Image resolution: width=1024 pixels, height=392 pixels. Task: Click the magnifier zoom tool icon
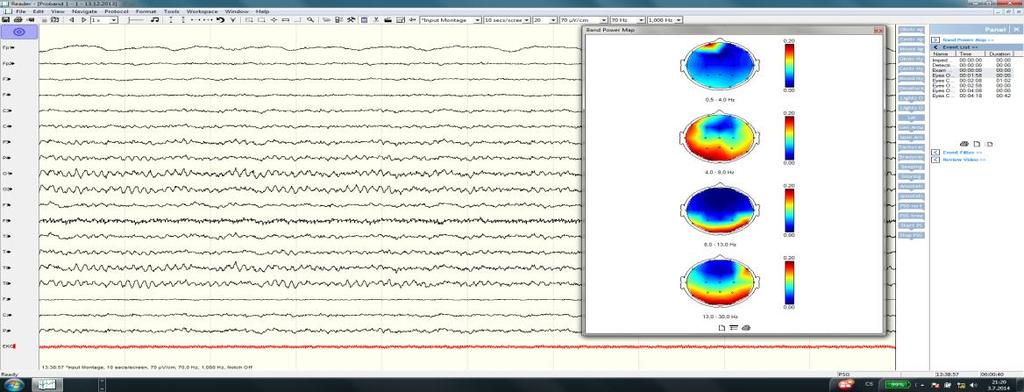click(310, 20)
